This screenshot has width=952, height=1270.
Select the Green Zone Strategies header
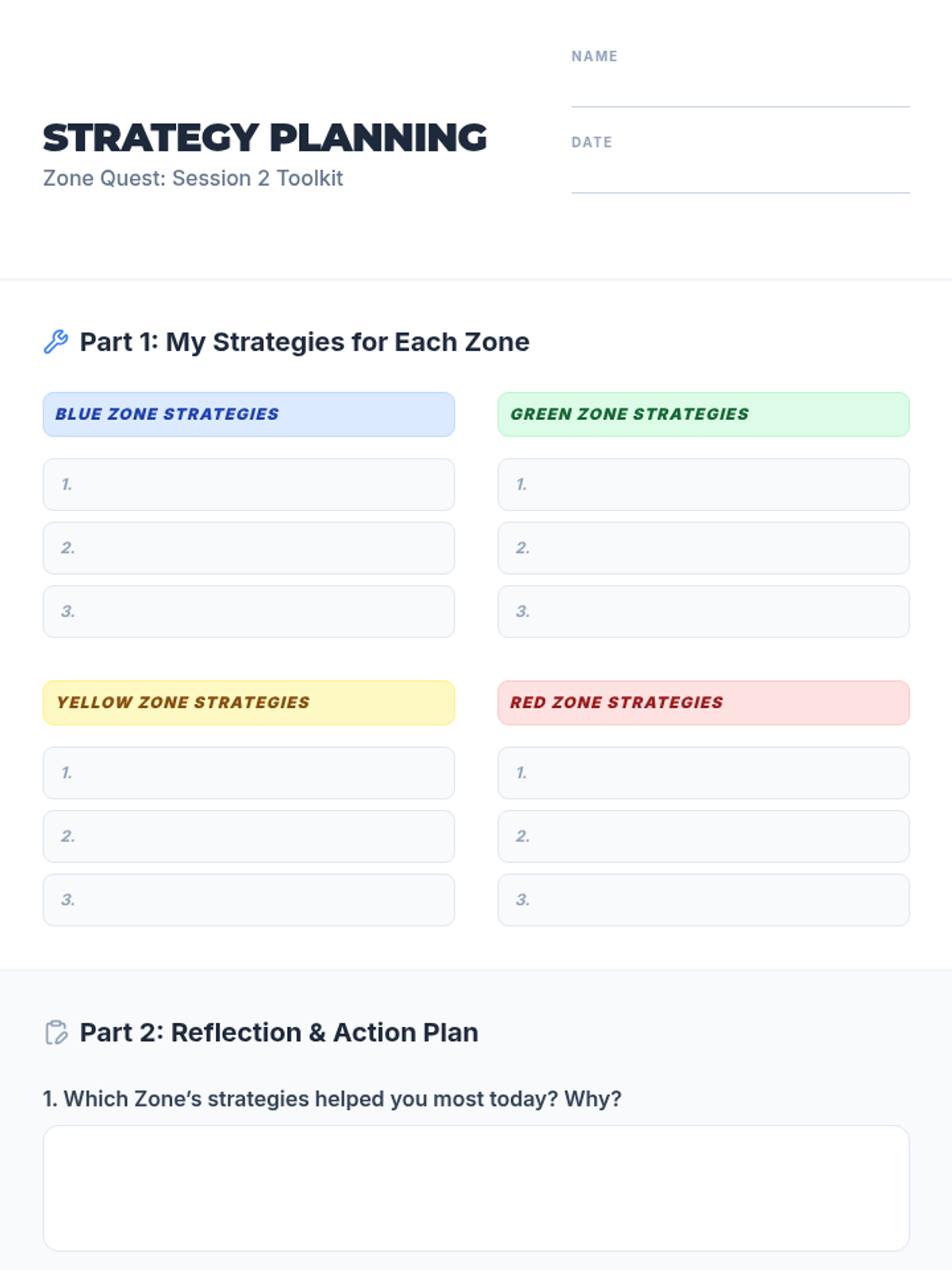pyautogui.click(x=703, y=414)
